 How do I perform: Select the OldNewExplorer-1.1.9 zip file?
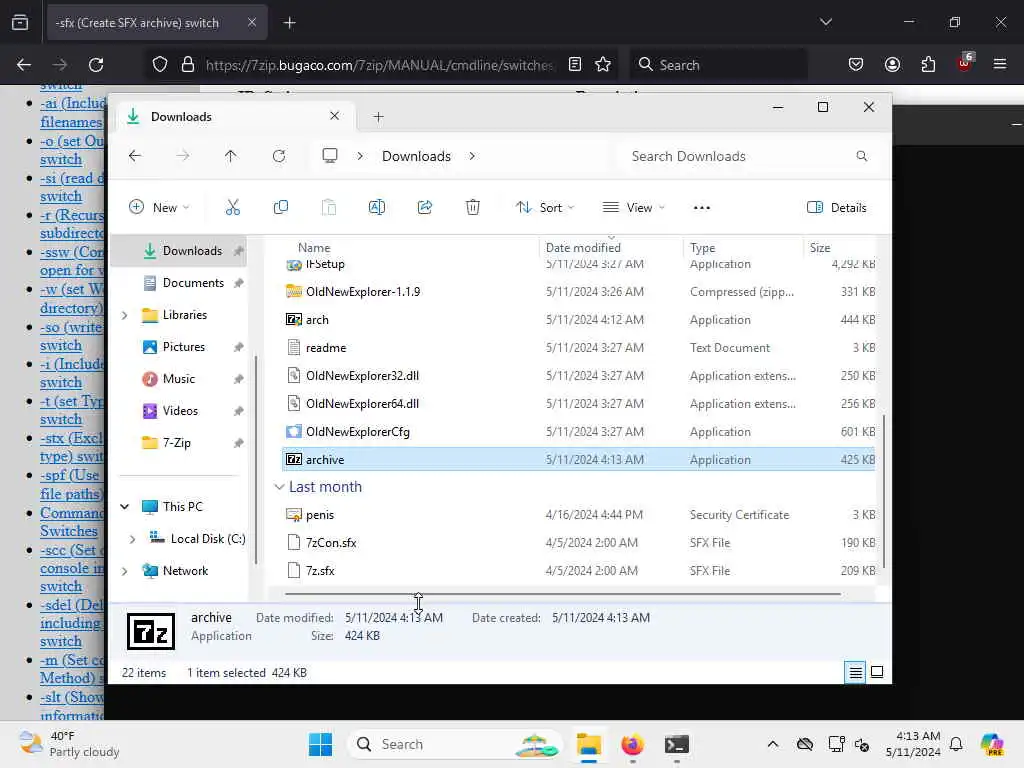(579, 292)
